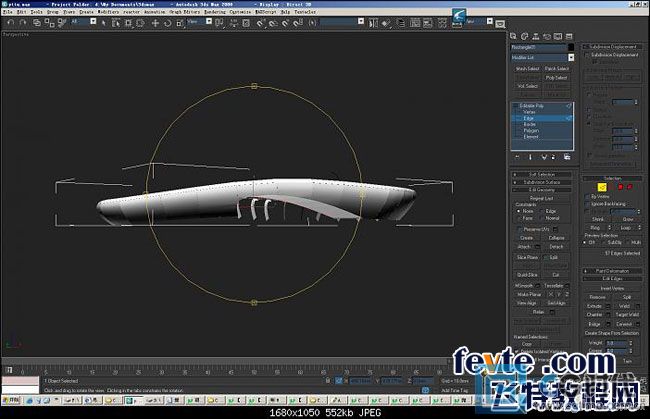This screenshot has height=419, width=650.
Task: Activate the Select and Scale tool
Action: [180, 23]
